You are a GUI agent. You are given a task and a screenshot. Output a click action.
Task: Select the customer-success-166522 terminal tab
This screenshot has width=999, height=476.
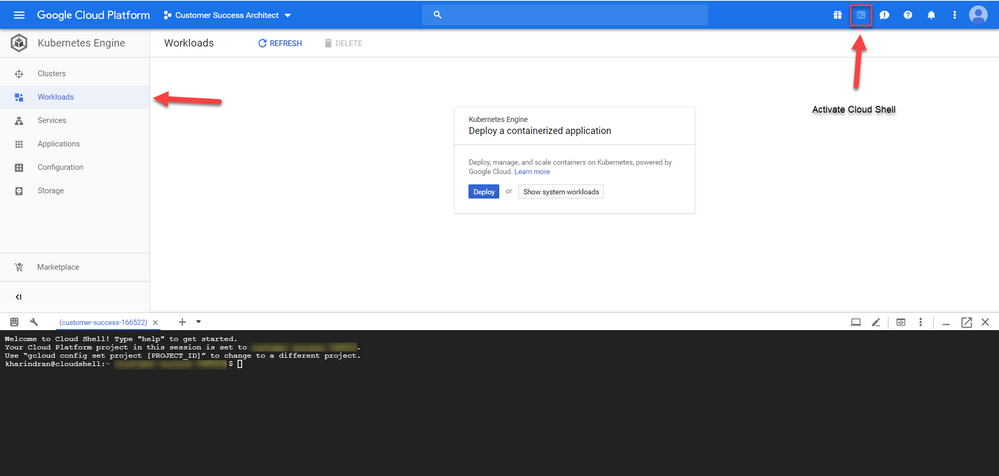[104, 322]
